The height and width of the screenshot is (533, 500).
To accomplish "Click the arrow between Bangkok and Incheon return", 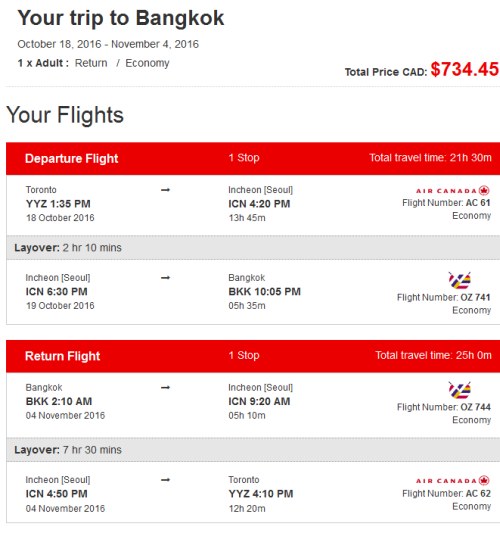I will (165, 388).
